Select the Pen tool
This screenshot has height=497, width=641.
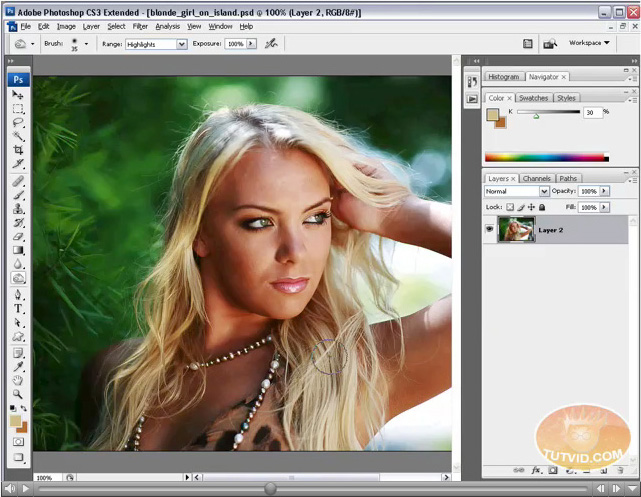[x=18, y=295]
